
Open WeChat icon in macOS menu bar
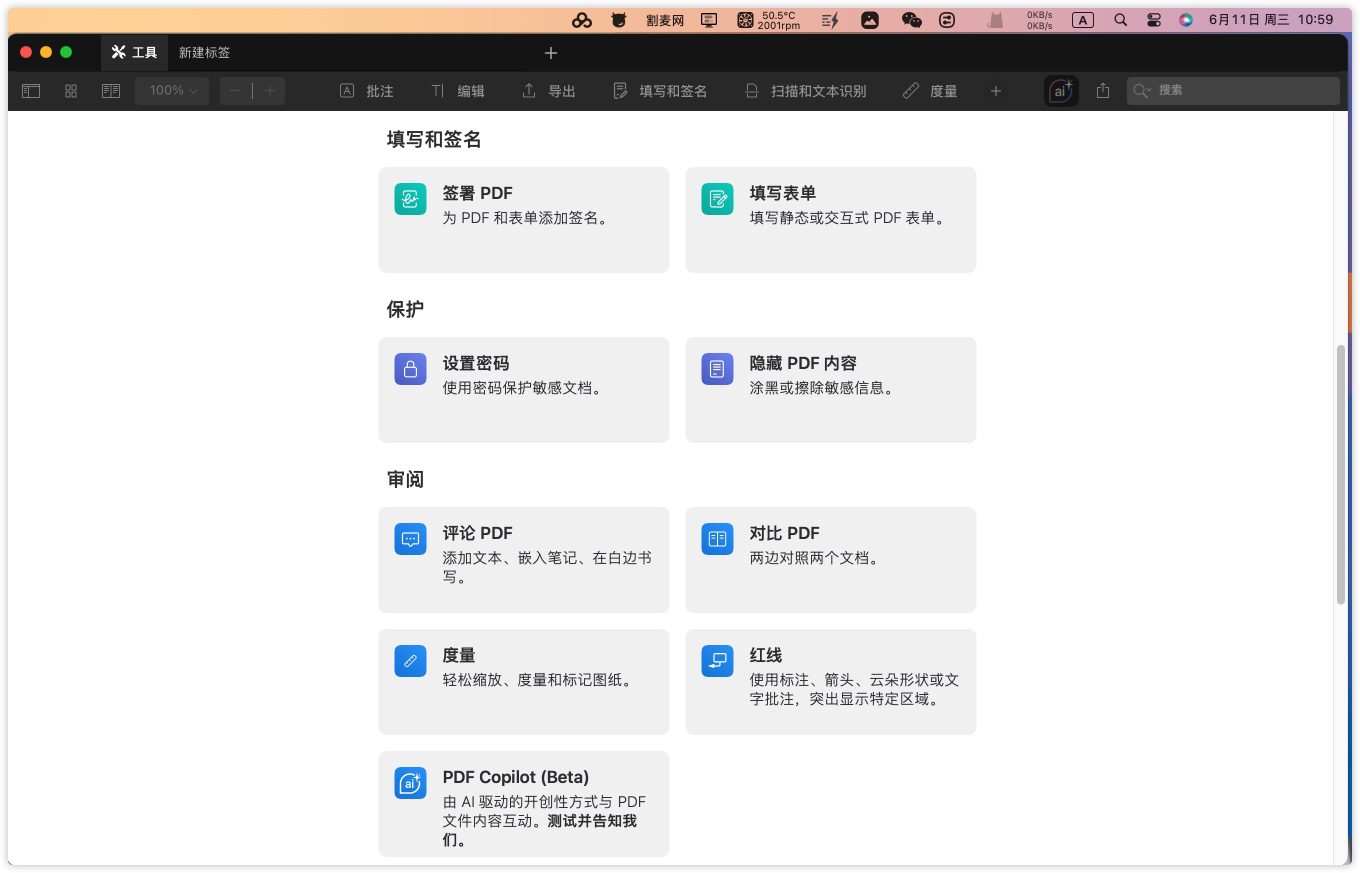pyautogui.click(x=911, y=19)
